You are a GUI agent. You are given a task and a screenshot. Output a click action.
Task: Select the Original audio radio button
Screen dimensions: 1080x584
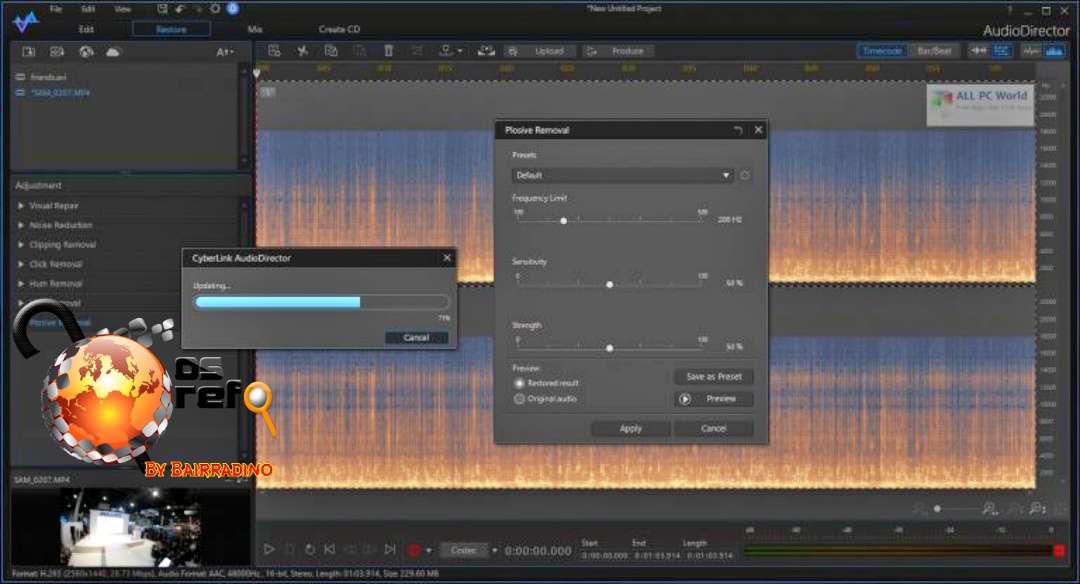pos(519,399)
